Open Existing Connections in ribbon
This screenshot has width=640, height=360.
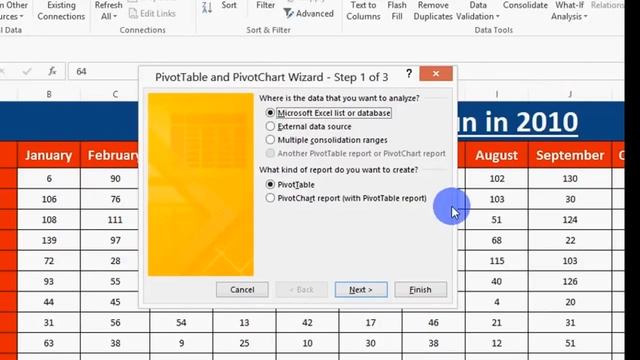tap(61, 11)
